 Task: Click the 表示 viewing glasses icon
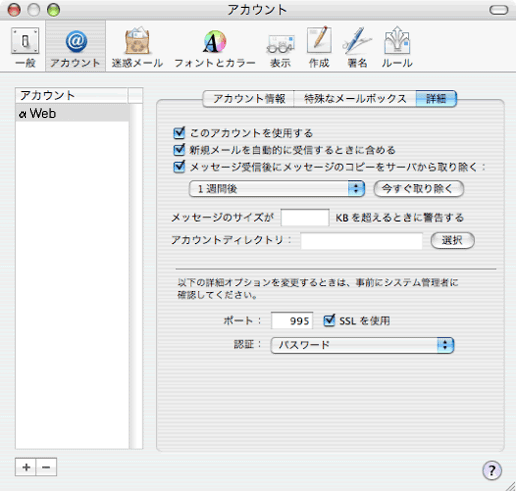click(x=281, y=44)
